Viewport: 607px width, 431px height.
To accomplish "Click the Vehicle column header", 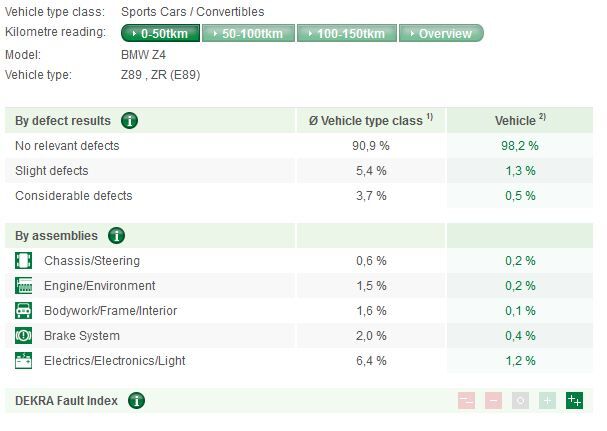I will pyautogui.click(x=519, y=121).
